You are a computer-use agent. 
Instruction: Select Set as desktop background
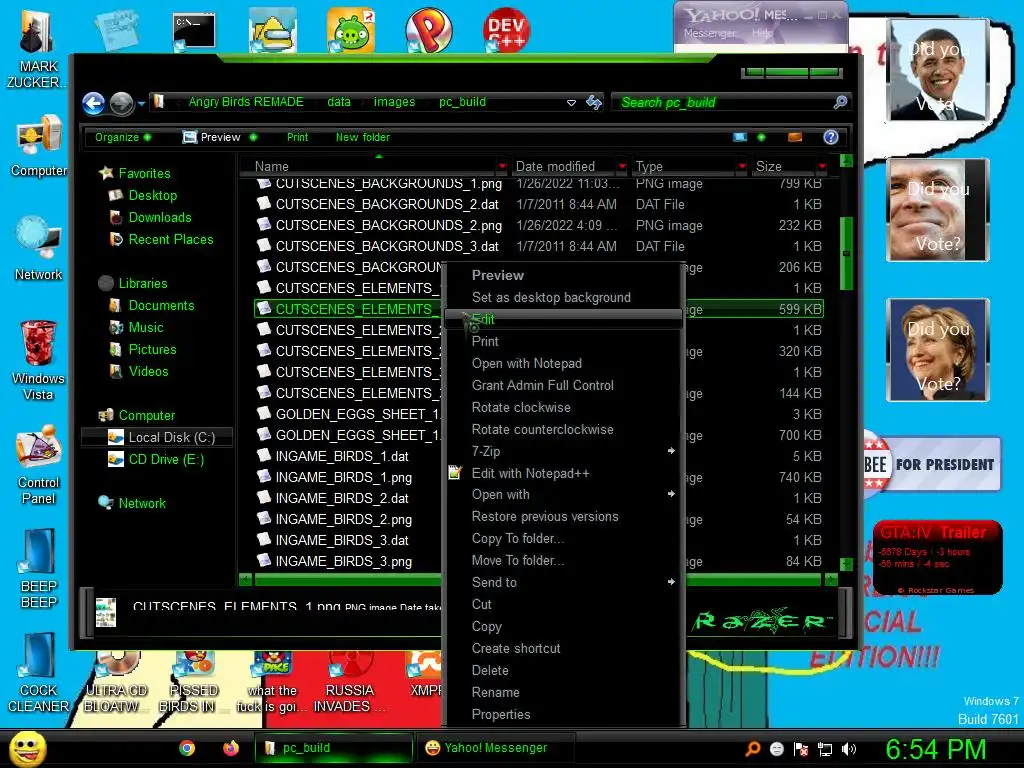tap(564, 297)
